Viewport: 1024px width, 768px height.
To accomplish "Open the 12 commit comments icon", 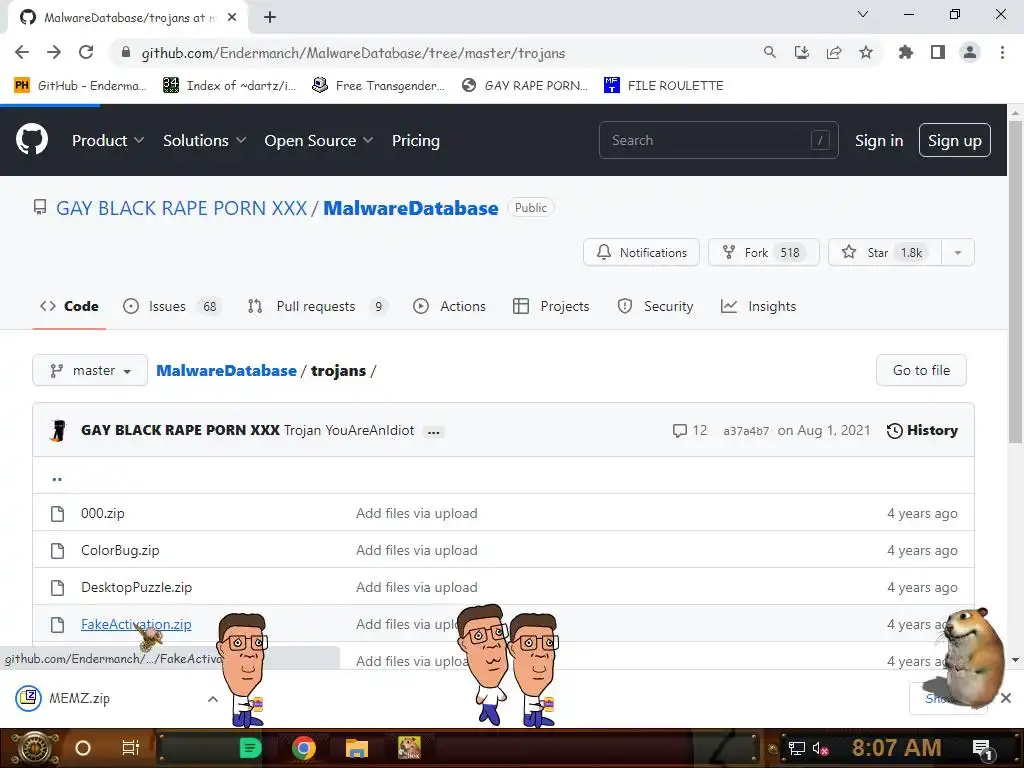I will 690,430.
